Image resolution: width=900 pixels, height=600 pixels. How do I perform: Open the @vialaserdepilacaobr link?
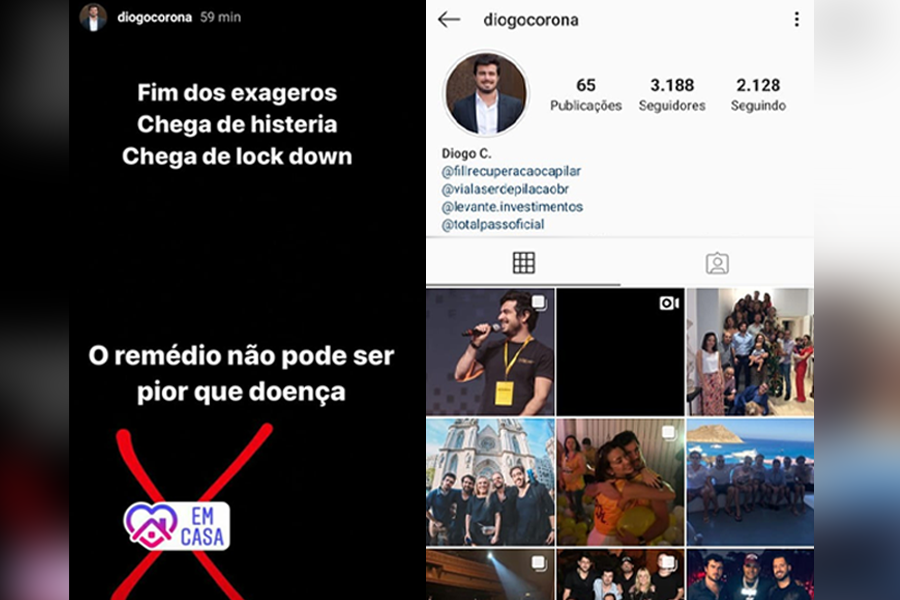pos(505,189)
